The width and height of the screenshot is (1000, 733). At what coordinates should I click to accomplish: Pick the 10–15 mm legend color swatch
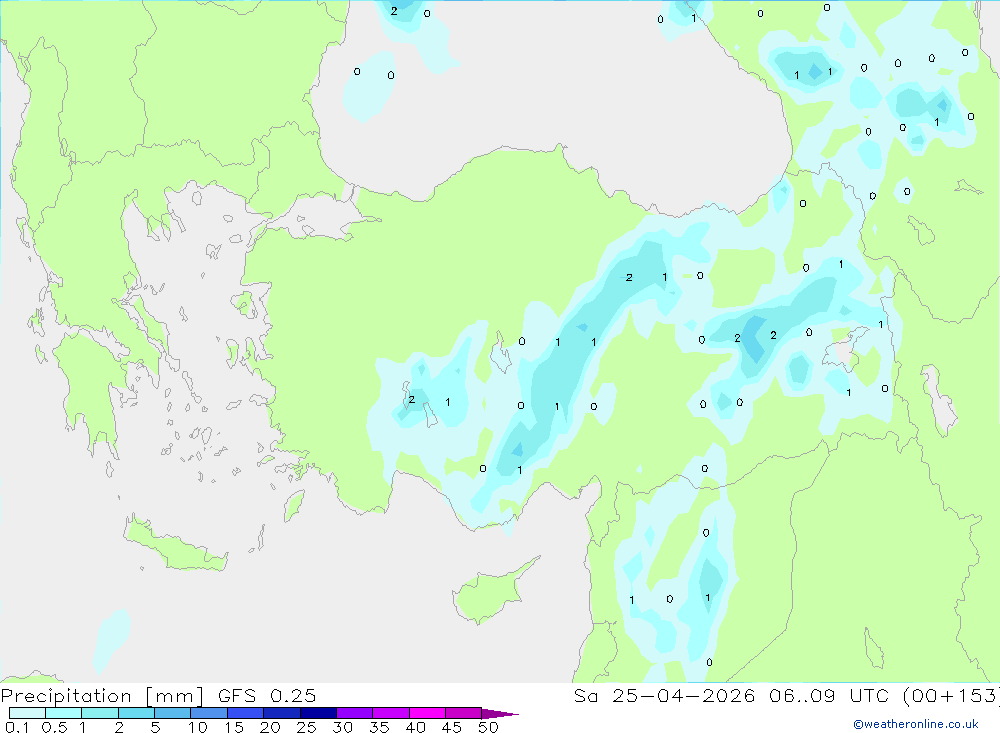[x=209, y=713]
